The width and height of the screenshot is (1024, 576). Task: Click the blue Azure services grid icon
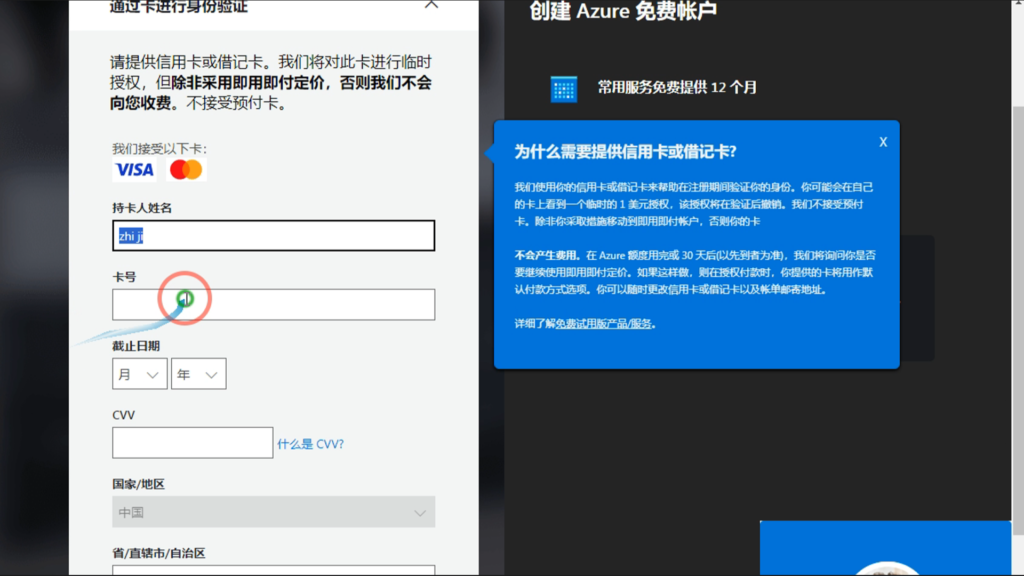click(564, 87)
